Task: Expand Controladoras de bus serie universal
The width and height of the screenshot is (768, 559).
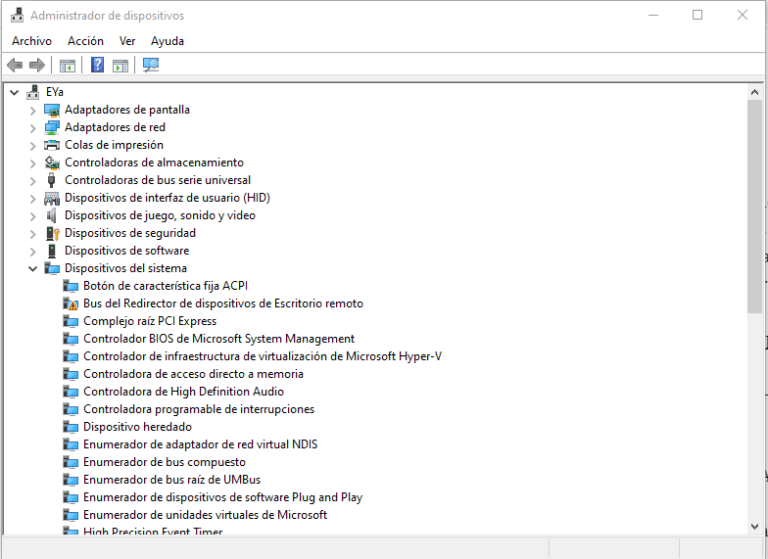Action: pos(33,181)
